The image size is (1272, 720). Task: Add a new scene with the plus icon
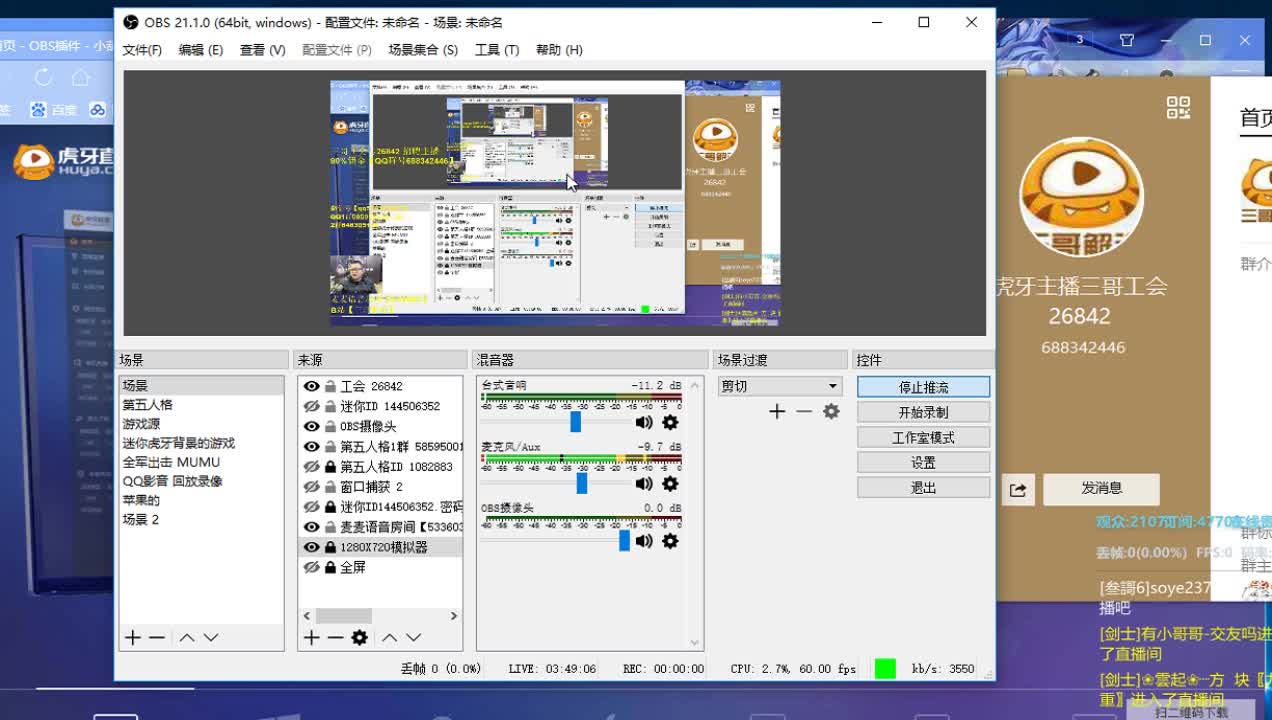(131, 637)
